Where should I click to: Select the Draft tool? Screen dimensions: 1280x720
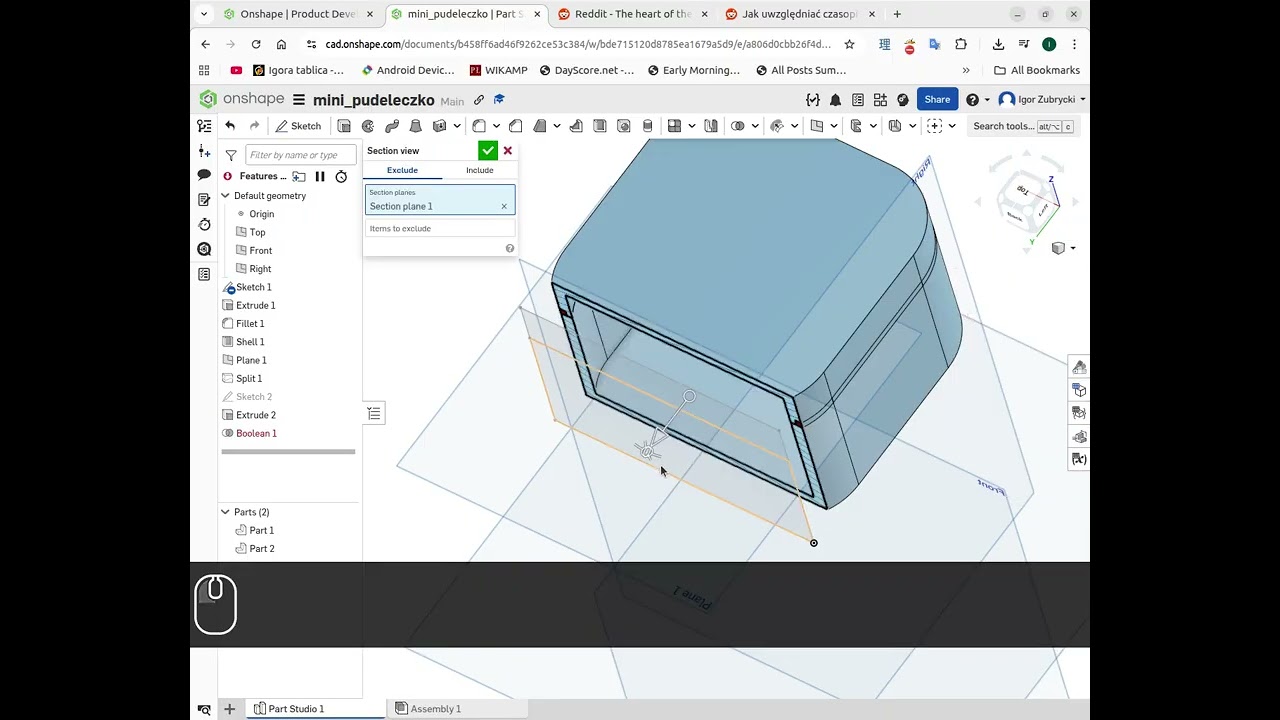(540, 126)
